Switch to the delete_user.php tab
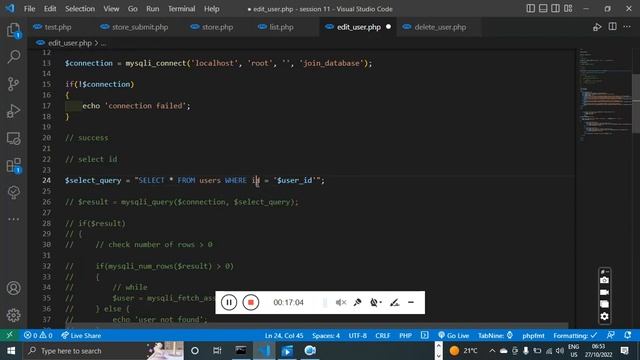The width and height of the screenshot is (640, 360). (x=440, y=27)
